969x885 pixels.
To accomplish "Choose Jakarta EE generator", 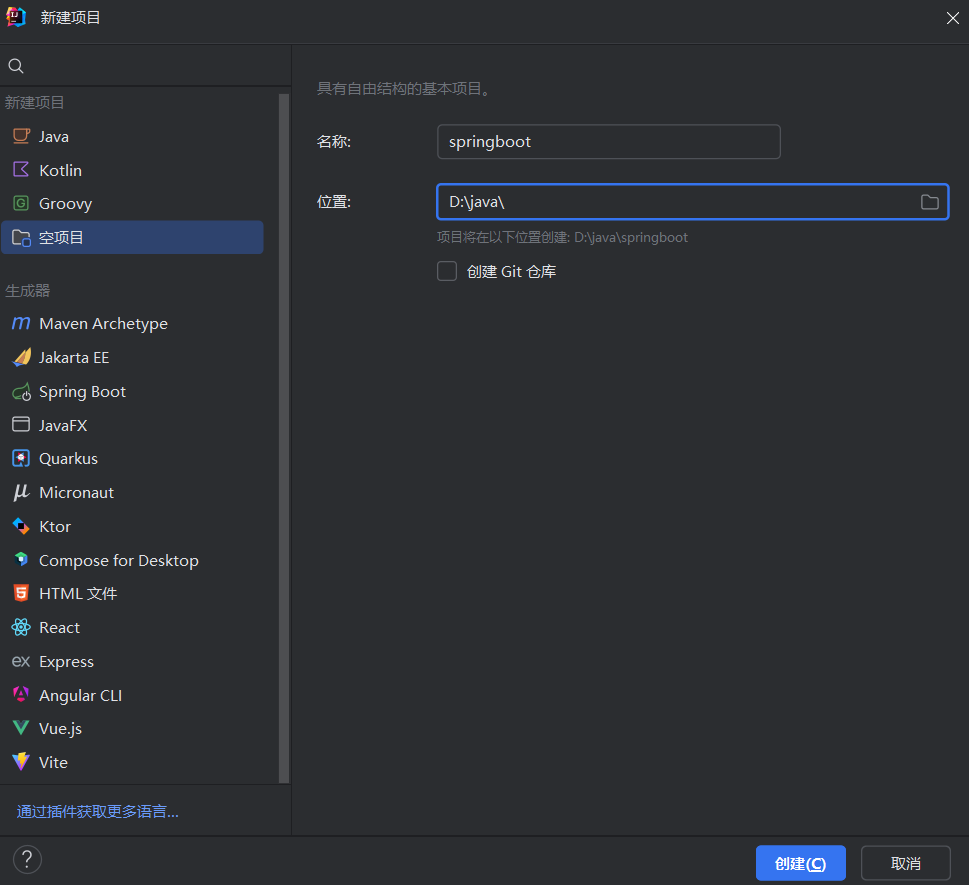I will tap(132, 357).
